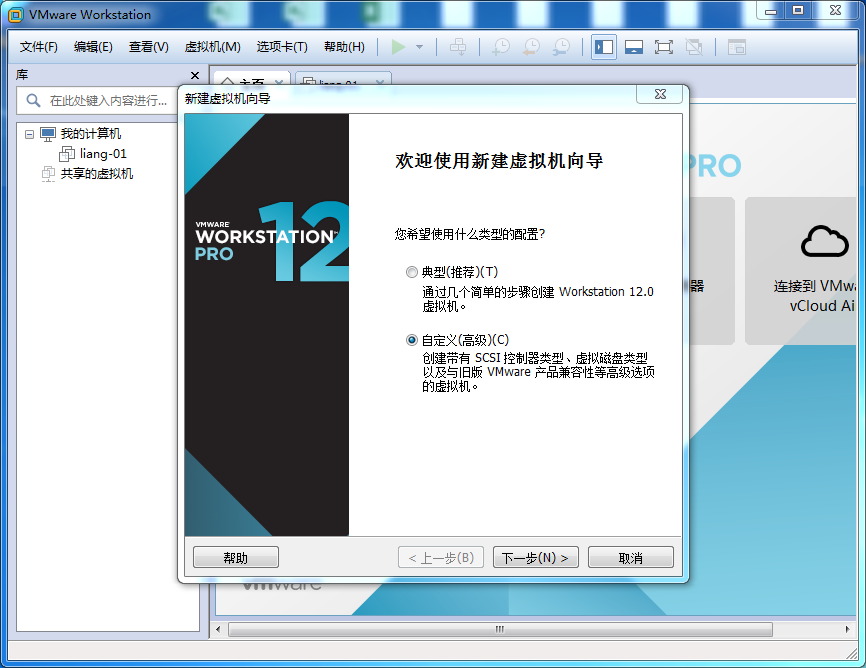Click horizontal scrollbar left arrow
The height and width of the screenshot is (668, 866).
(218, 629)
